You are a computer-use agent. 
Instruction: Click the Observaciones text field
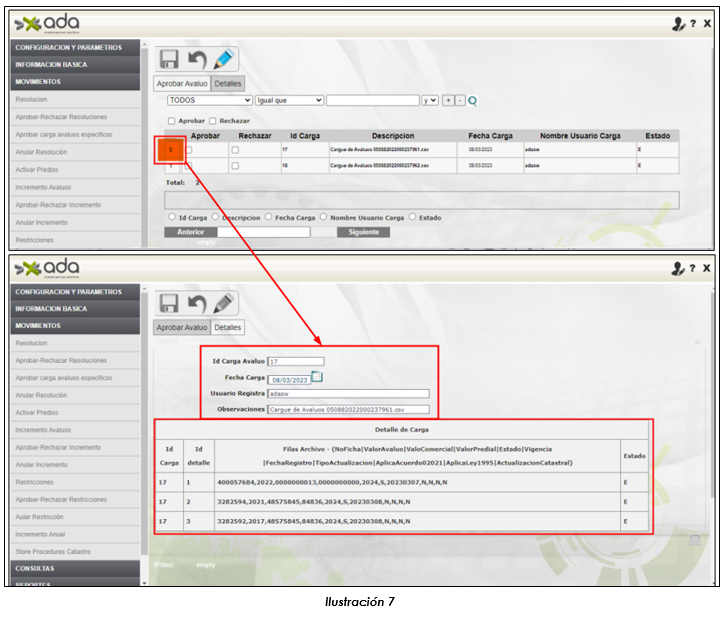pos(348,409)
